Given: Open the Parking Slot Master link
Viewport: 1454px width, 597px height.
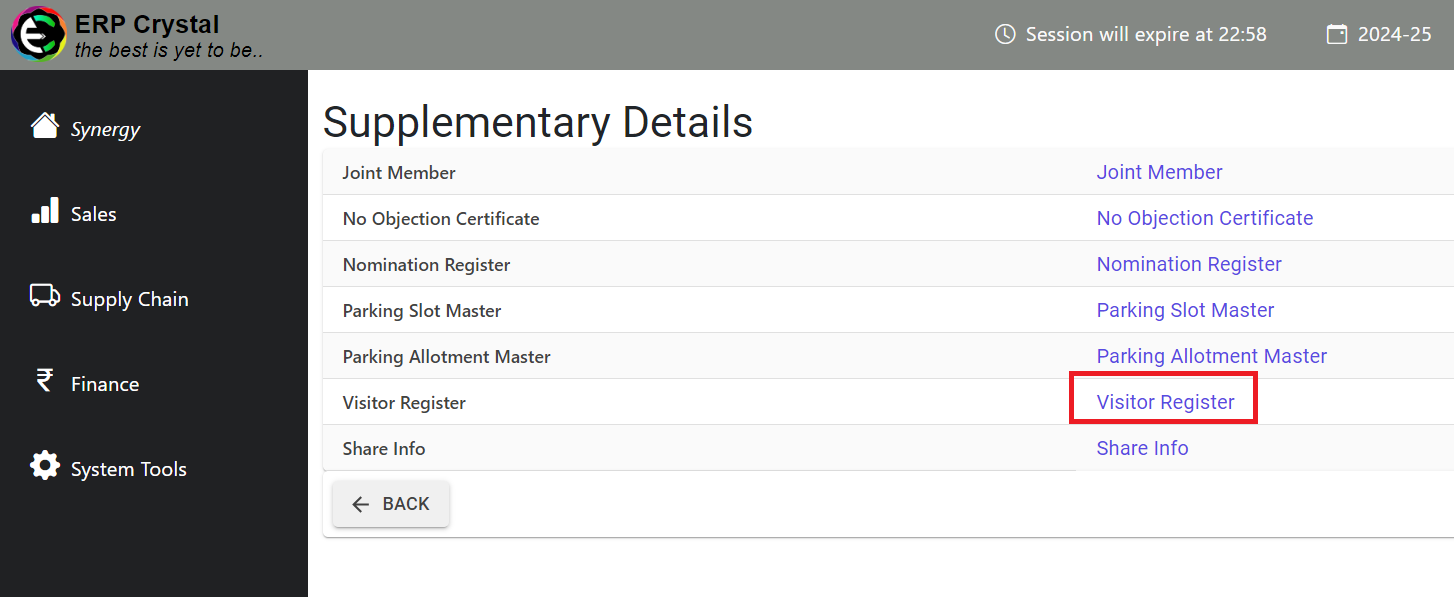Looking at the screenshot, I should (1185, 310).
